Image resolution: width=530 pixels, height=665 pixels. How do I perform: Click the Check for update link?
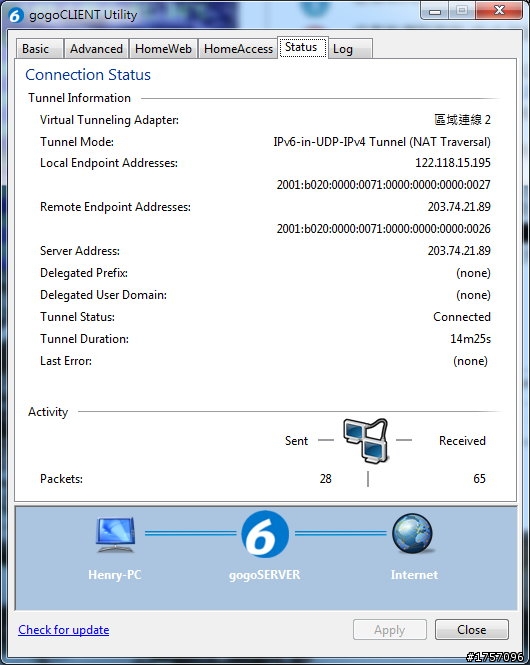tap(64, 630)
